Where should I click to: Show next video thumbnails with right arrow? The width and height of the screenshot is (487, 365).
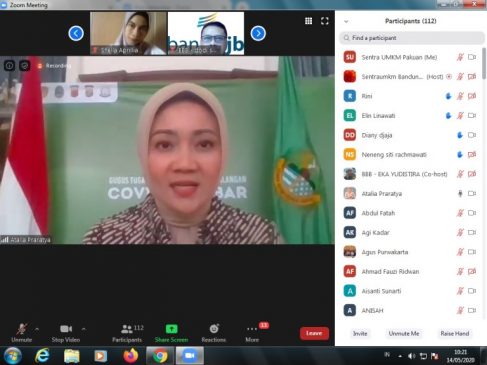[258, 33]
